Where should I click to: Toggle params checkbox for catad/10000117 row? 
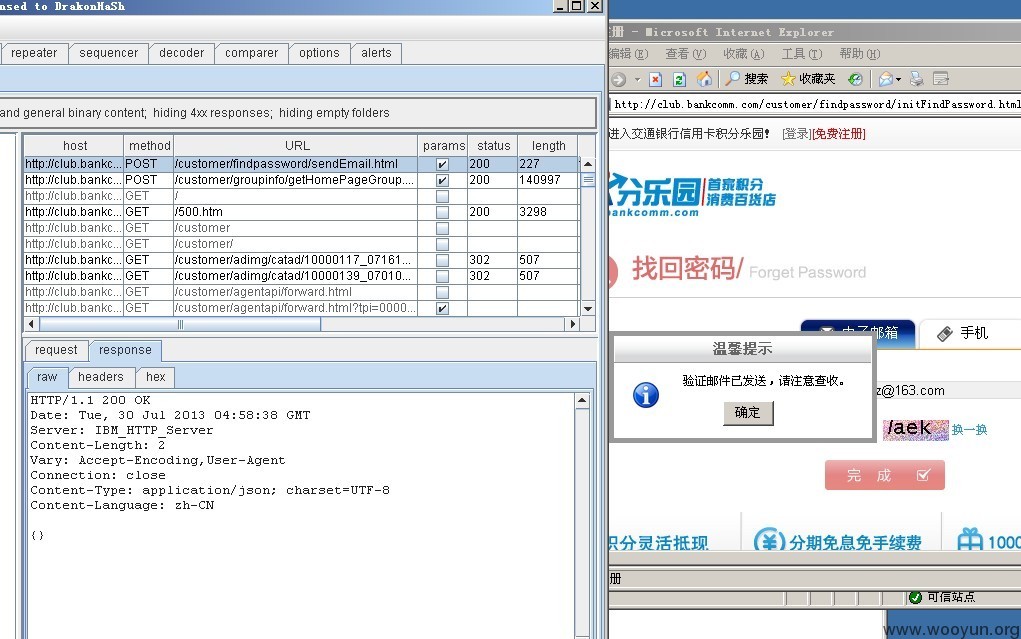[x=442, y=260]
